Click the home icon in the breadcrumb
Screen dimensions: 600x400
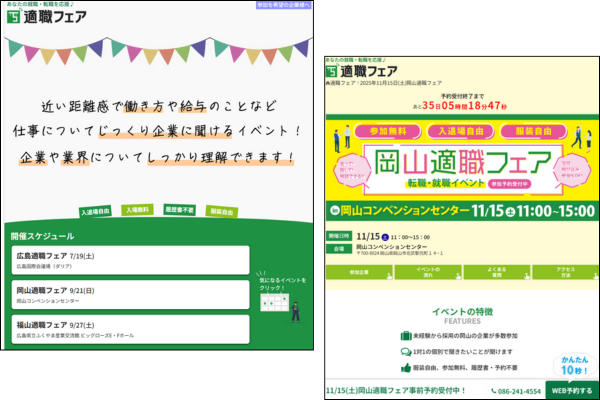click(x=329, y=86)
